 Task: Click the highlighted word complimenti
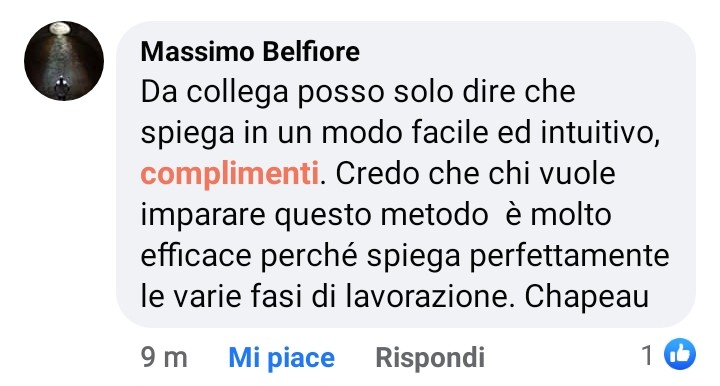click(230, 175)
